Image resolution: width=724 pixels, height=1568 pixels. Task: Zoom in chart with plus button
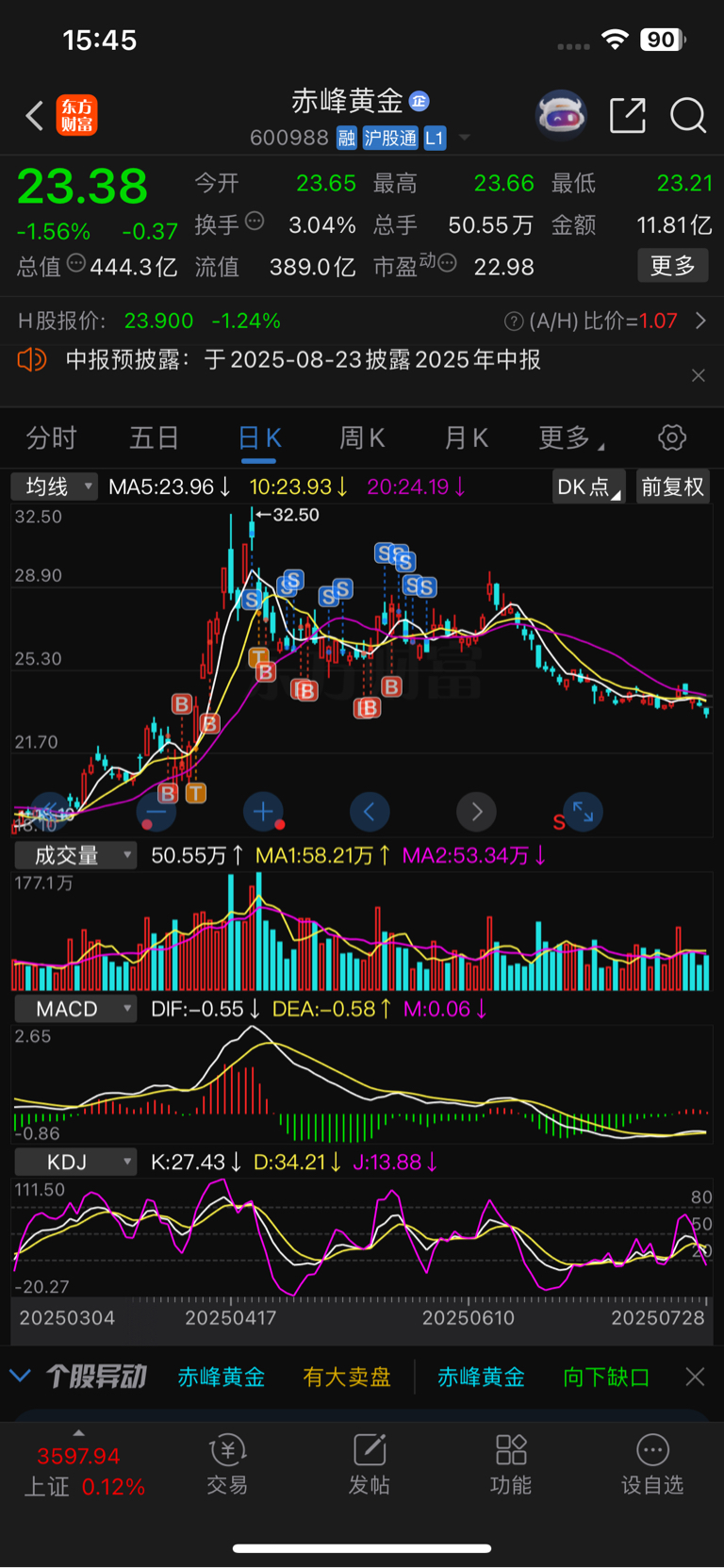[x=263, y=812]
